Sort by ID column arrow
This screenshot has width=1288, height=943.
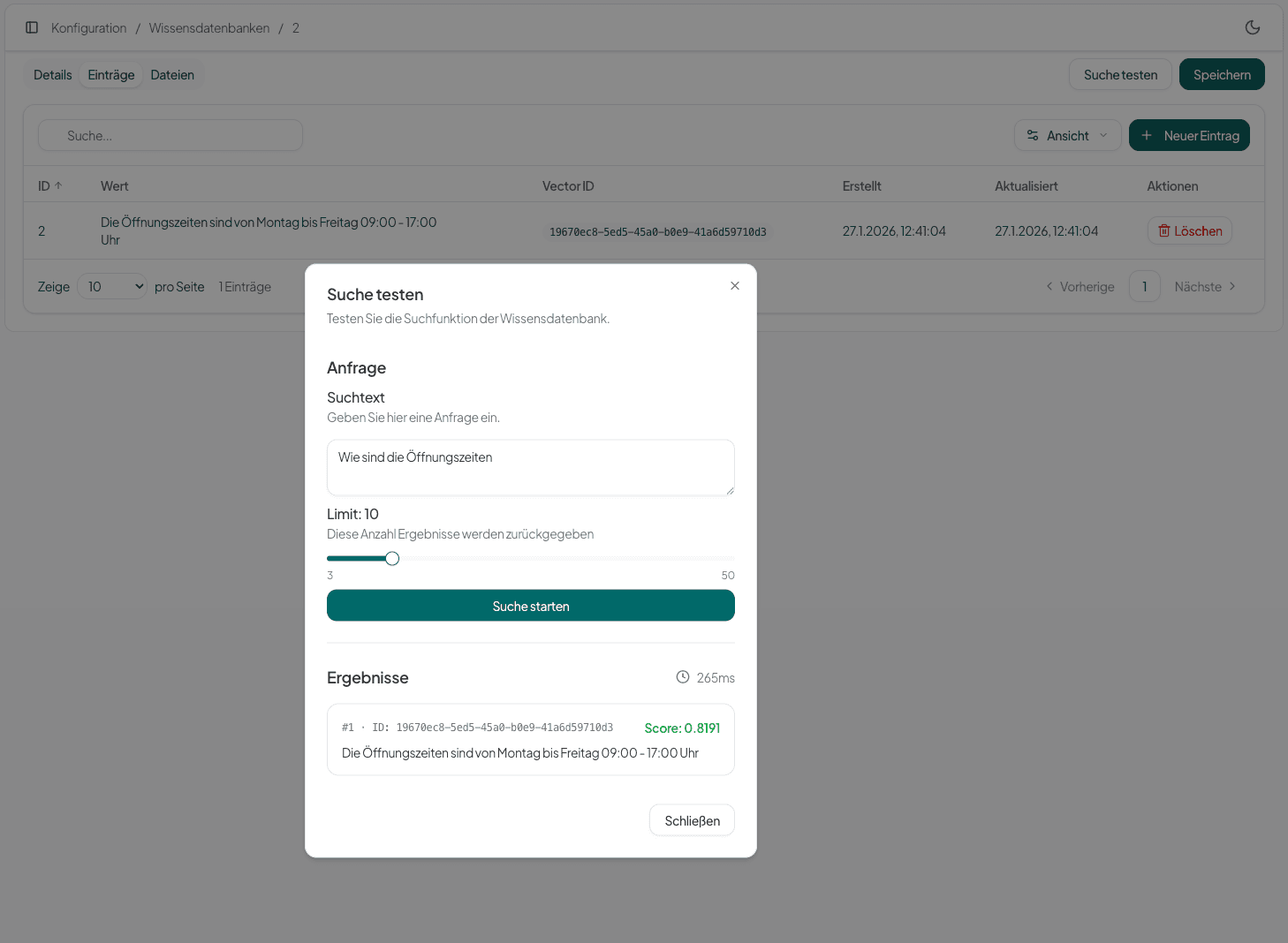(58, 185)
